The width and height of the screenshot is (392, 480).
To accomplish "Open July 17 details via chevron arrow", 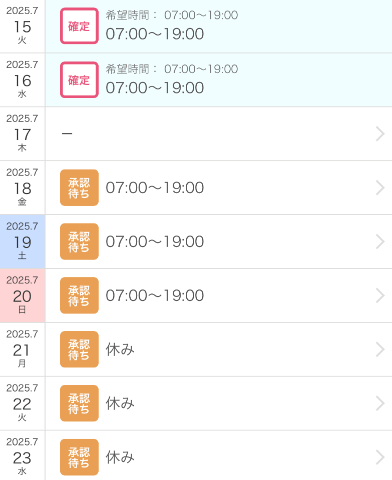I will (x=380, y=134).
